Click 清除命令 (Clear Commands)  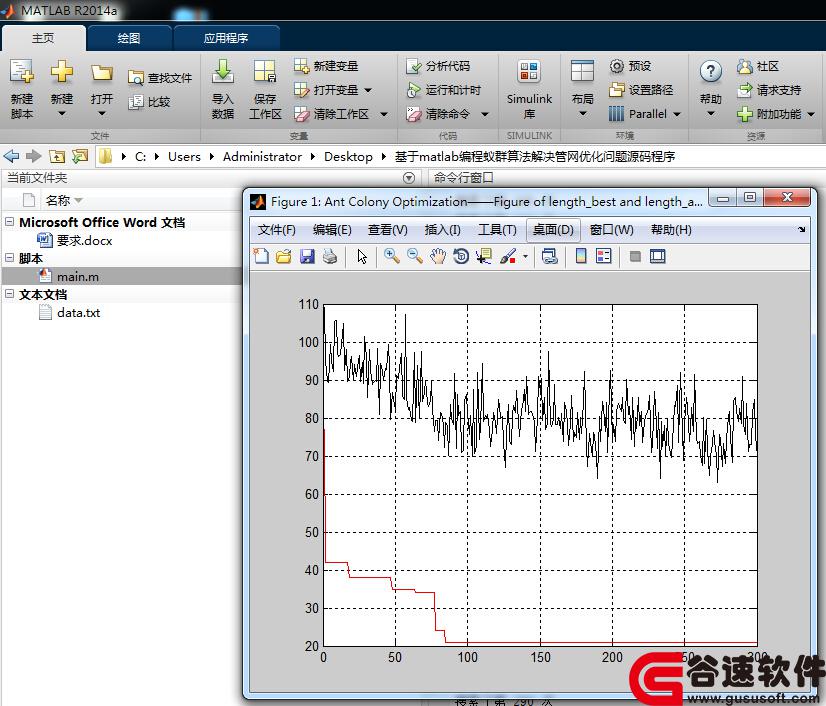(438, 114)
